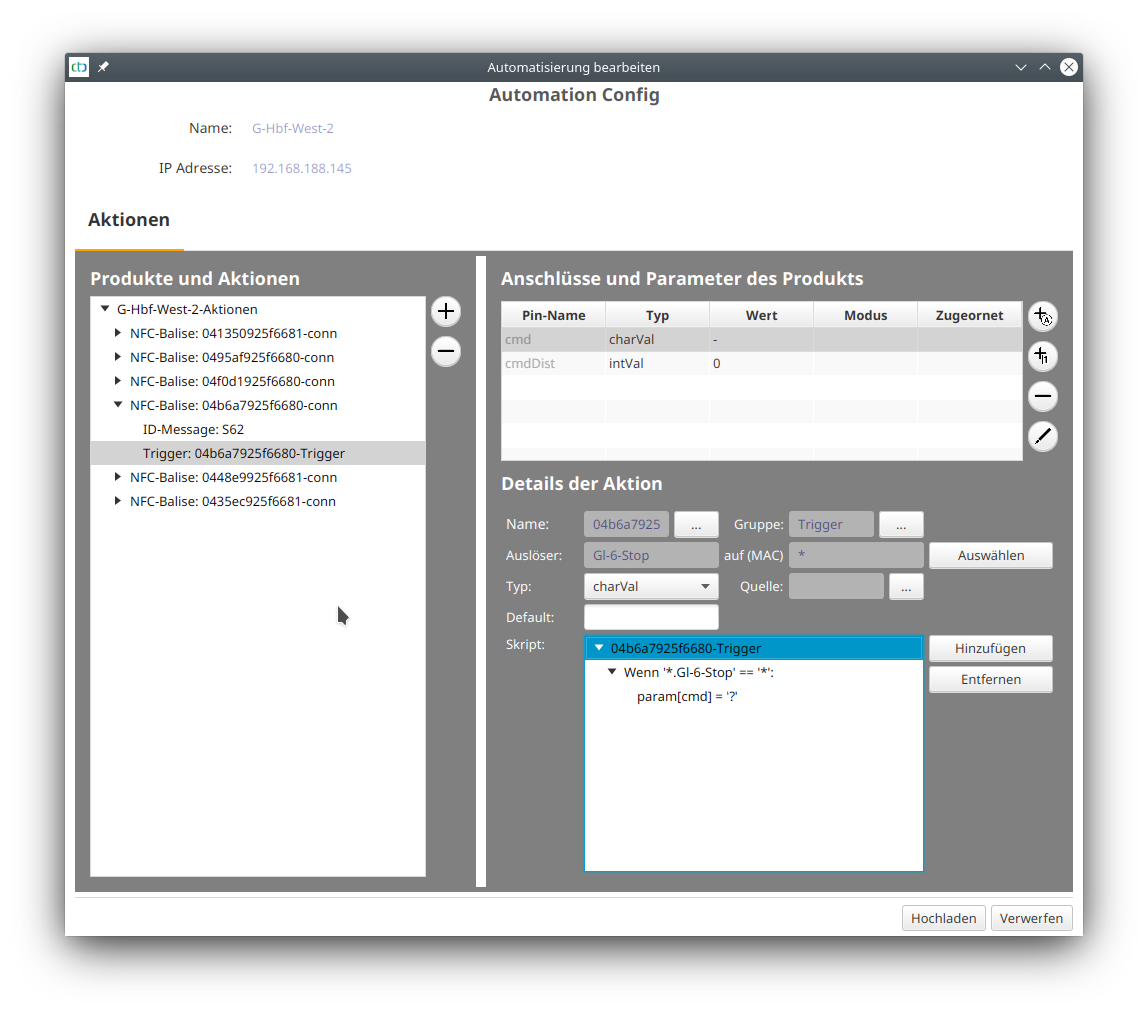Image resolution: width=1148 pixels, height=1013 pixels.
Task: Open the pencil edit icon beside the pin table
Action: pyautogui.click(x=1042, y=436)
